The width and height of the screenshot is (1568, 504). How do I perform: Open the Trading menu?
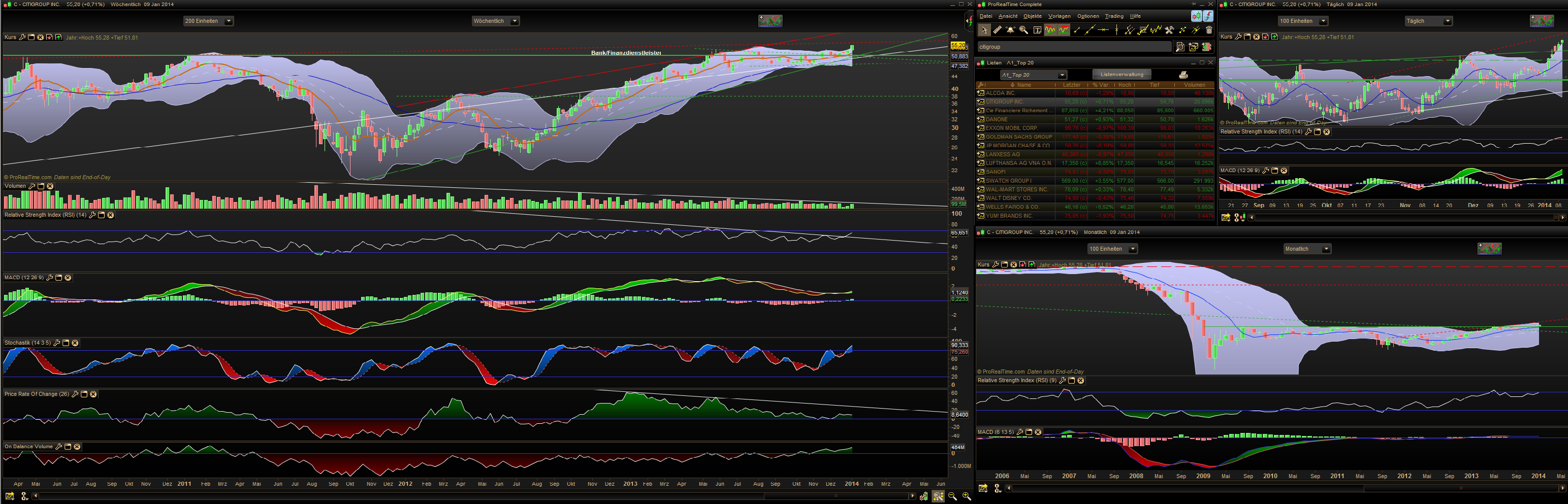pyautogui.click(x=1114, y=16)
